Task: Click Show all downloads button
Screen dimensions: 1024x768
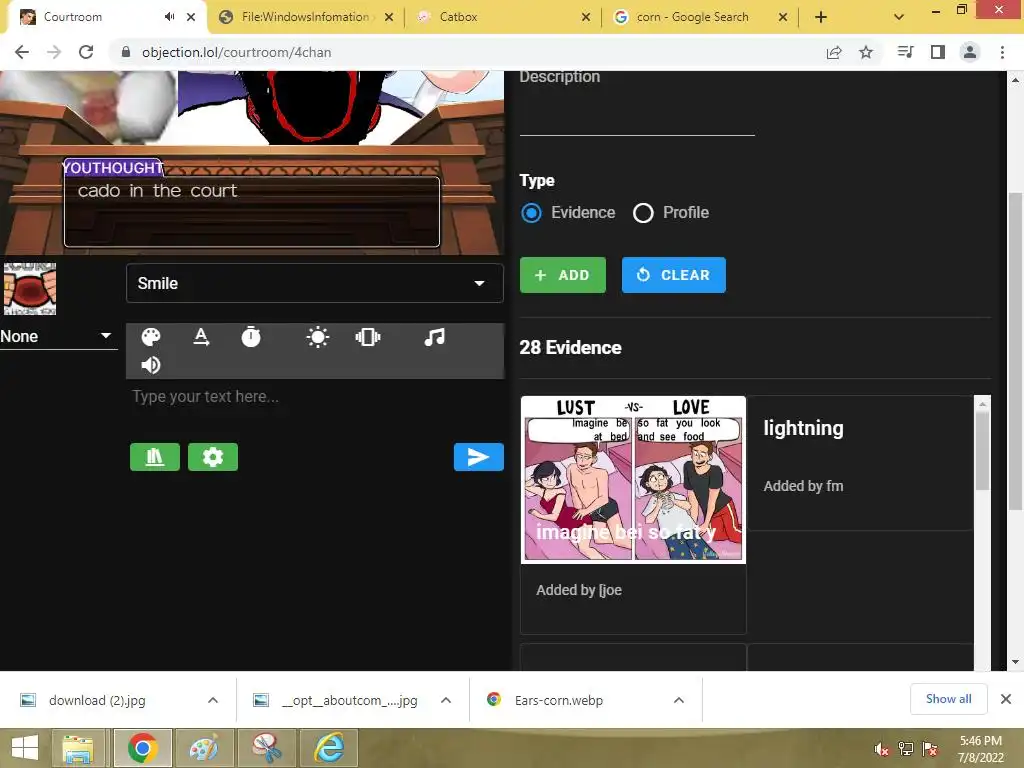Action: (x=948, y=699)
